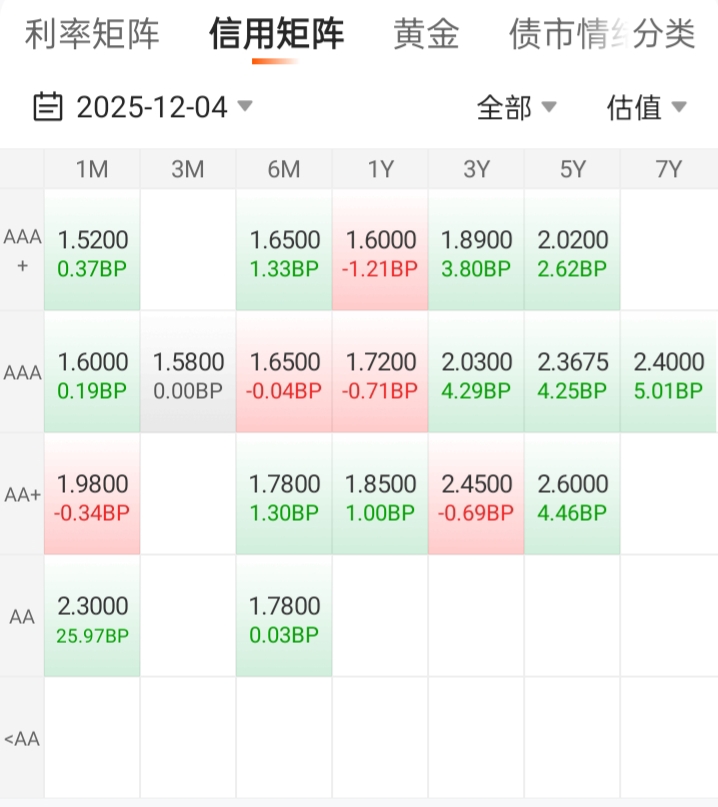Screen dimensions: 718x807
Task: Open the AA 1M cell with 25.97BP
Action: tap(92, 618)
